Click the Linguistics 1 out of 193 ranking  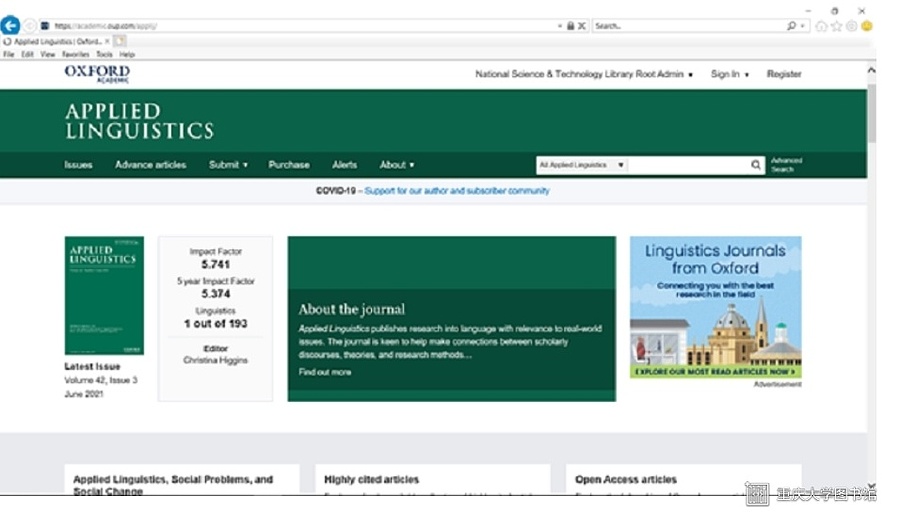tap(215, 323)
